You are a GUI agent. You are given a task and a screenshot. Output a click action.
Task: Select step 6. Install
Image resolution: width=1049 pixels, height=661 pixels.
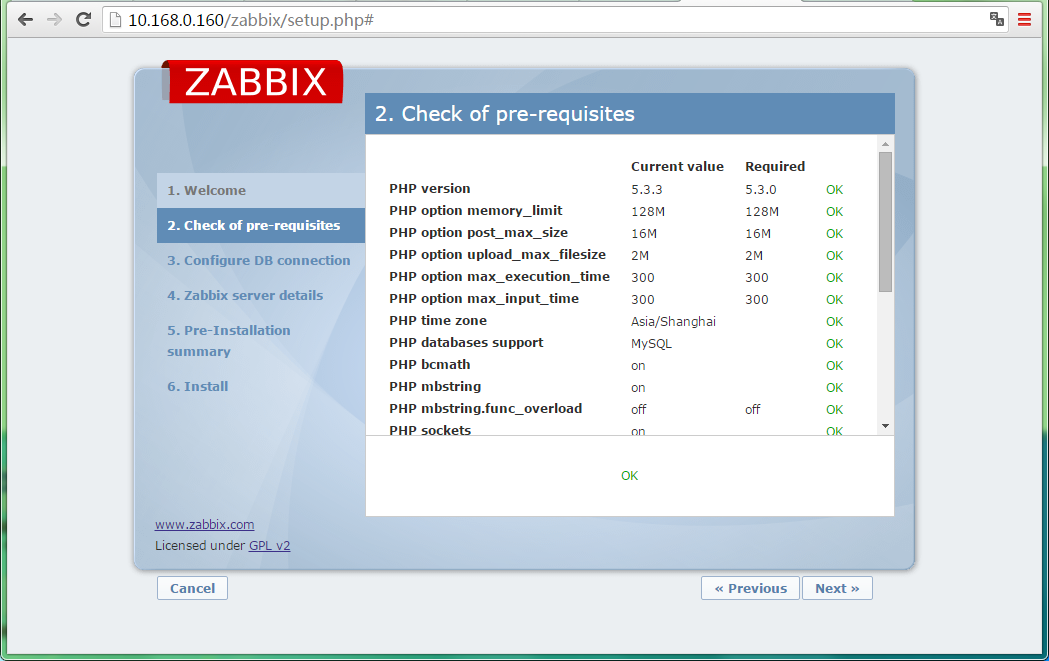[197, 386]
